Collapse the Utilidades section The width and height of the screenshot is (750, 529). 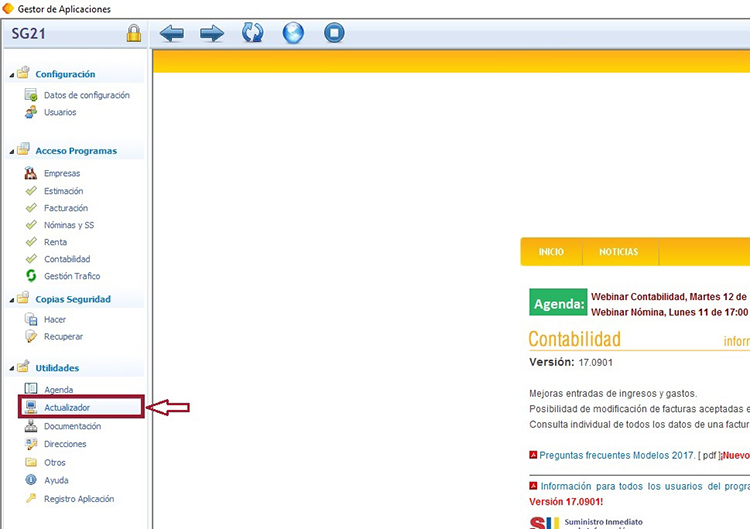click(12, 368)
